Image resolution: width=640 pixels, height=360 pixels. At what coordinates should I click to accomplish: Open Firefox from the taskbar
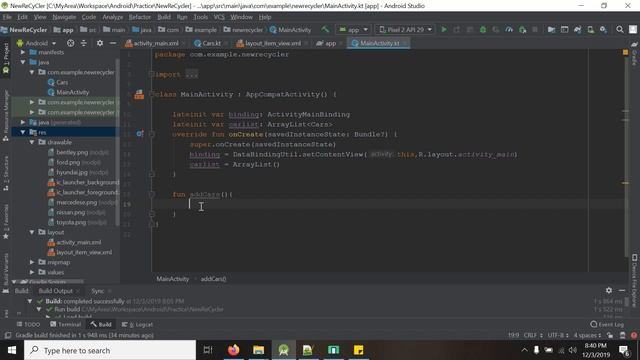233,350
